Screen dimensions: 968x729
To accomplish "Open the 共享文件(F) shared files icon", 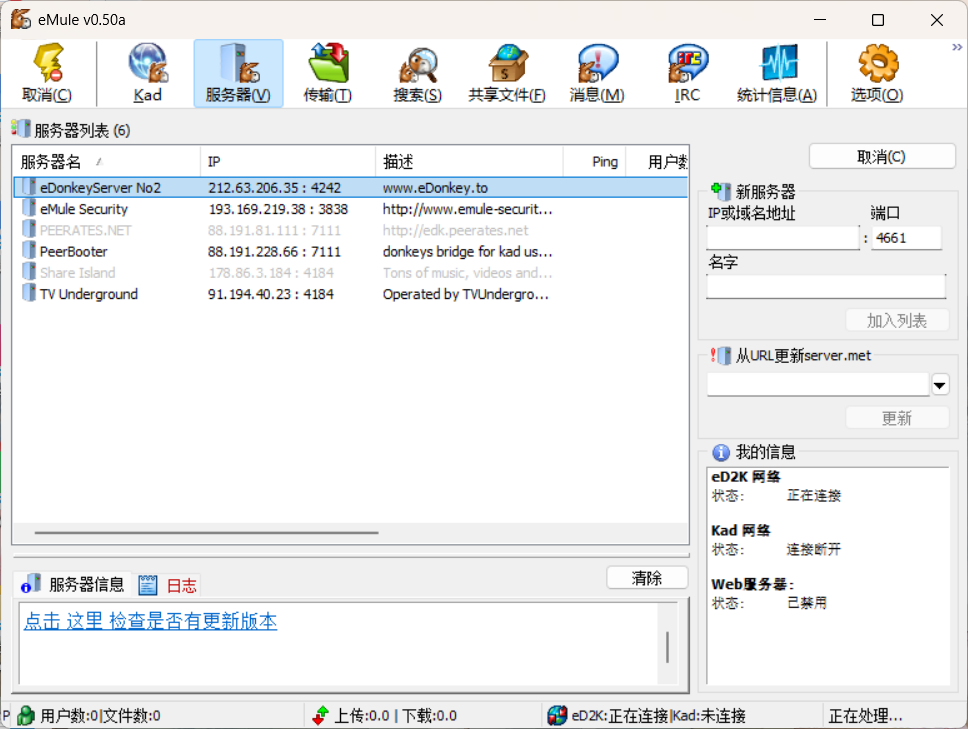I will tap(507, 73).
